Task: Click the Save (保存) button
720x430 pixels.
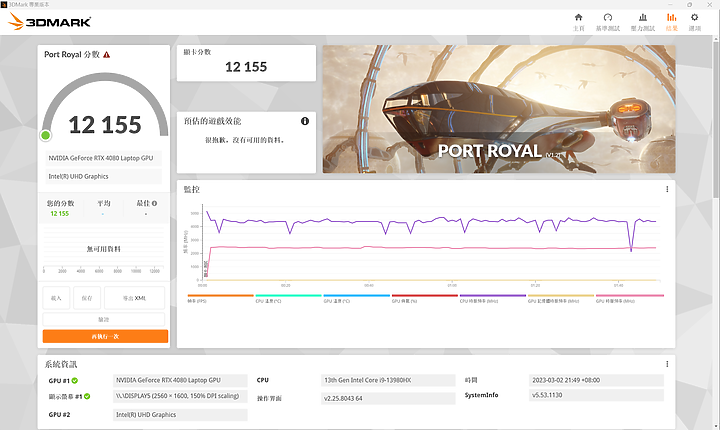Action: tap(87, 298)
